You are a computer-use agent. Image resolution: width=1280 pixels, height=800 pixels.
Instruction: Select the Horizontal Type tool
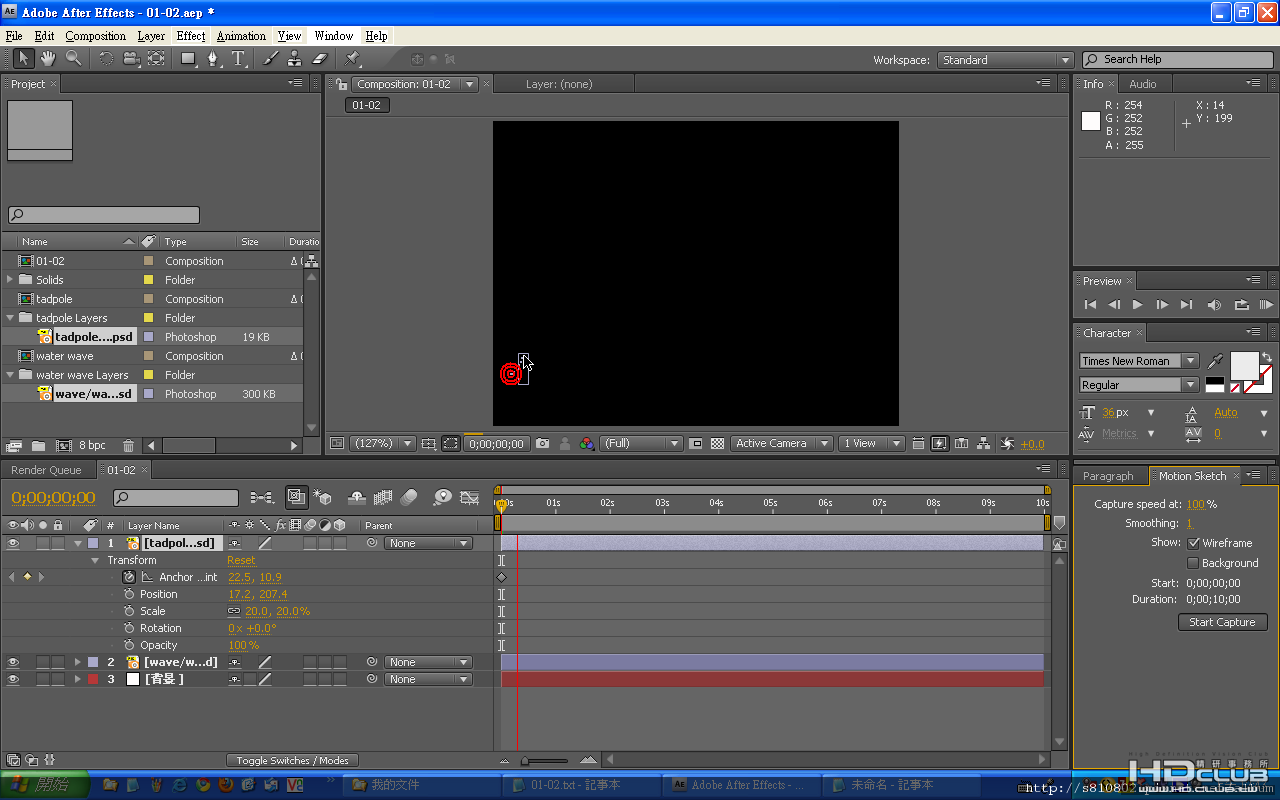[239, 59]
